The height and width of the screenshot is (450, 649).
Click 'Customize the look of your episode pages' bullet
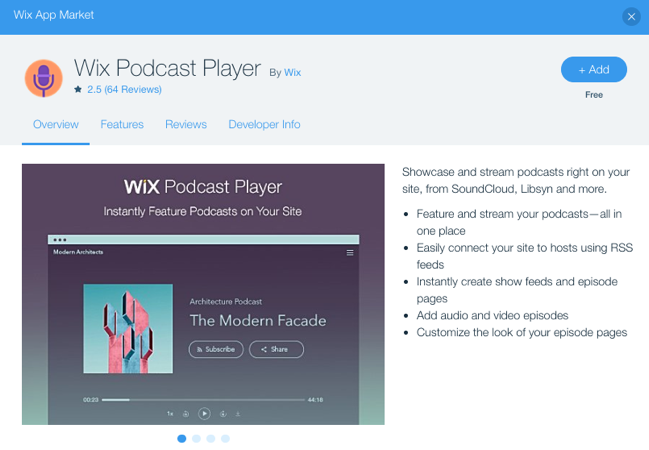[522, 333]
